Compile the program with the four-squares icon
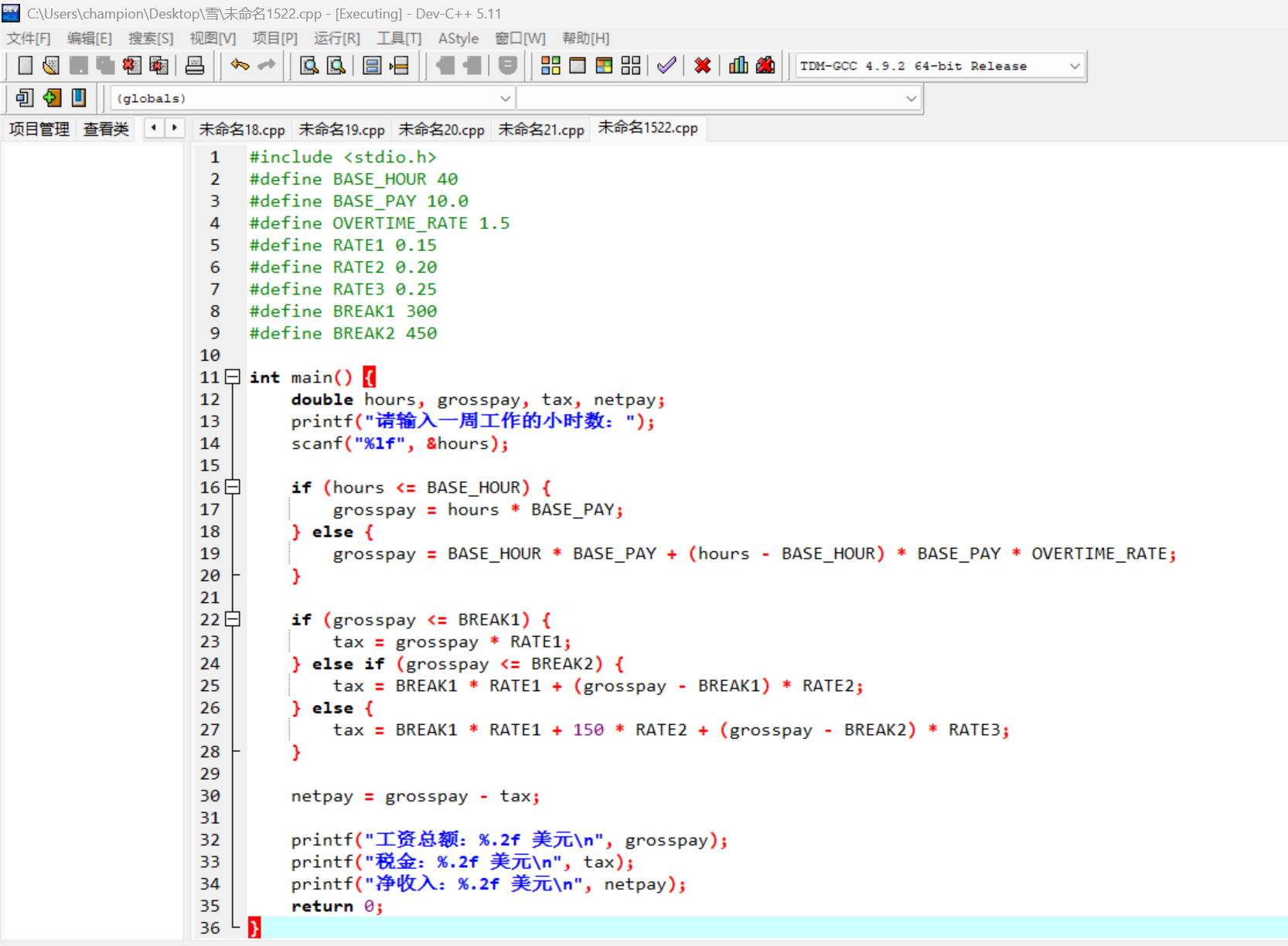Viewport: 1288px width, 946px height. tap(550, 66)
